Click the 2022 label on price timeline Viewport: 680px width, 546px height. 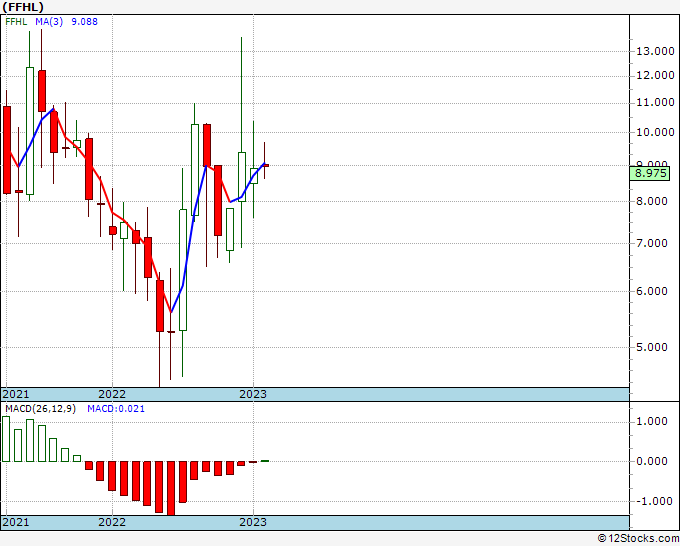pyautogui.click(x=112, y=394)
